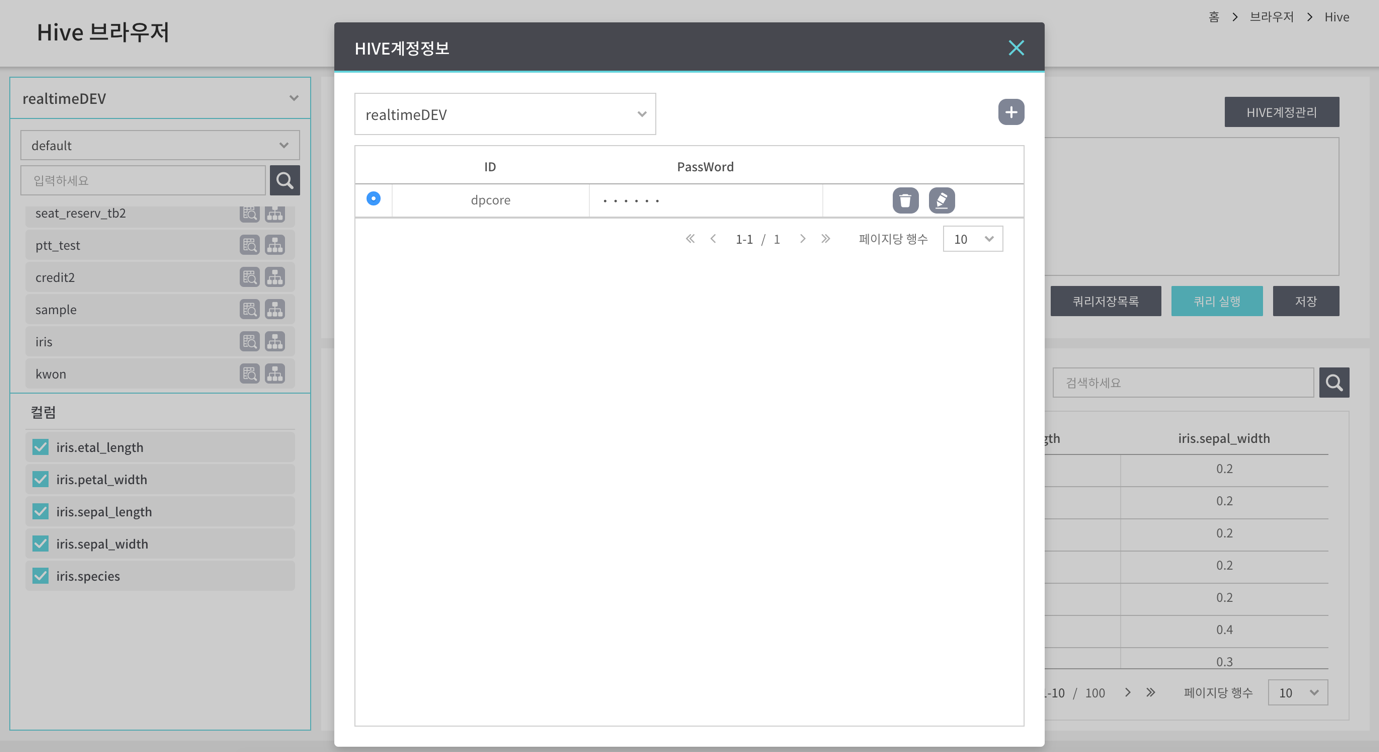Click the Hive breadcrumb item
Screen dimensions: 1379x752
[x=1337, y=17]
